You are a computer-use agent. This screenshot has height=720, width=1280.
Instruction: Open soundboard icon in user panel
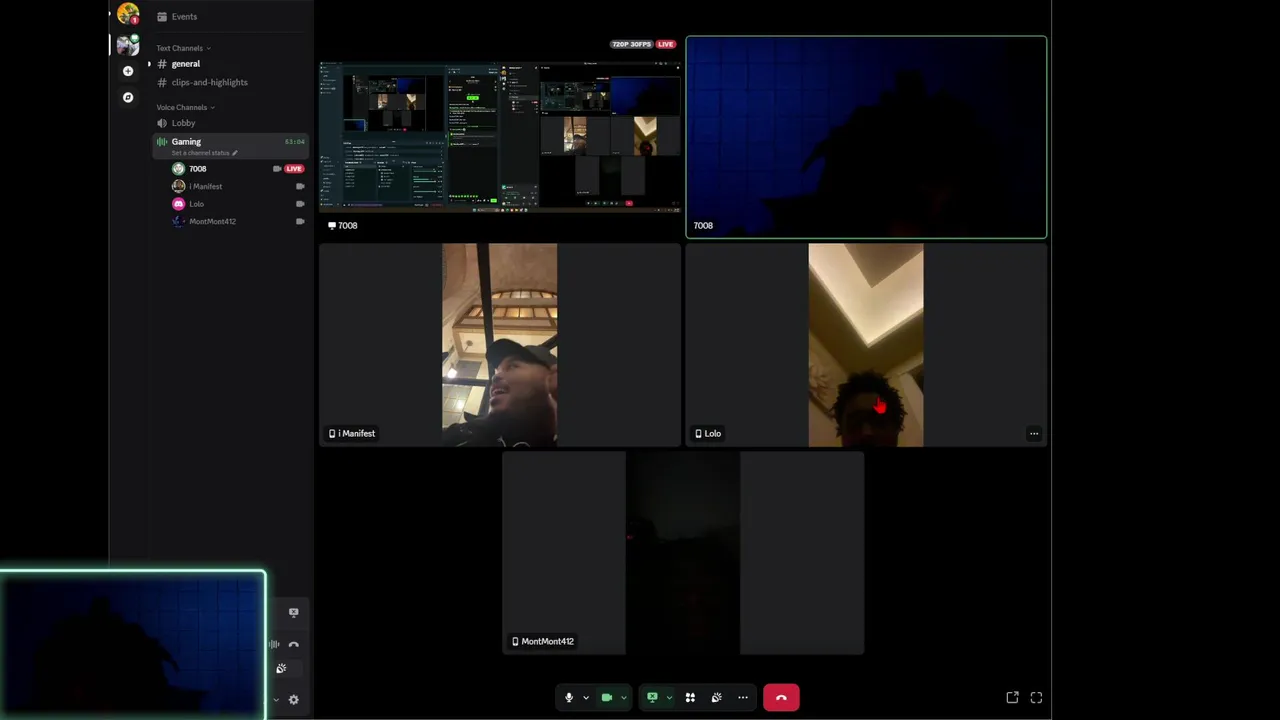(x=281, y=668)
